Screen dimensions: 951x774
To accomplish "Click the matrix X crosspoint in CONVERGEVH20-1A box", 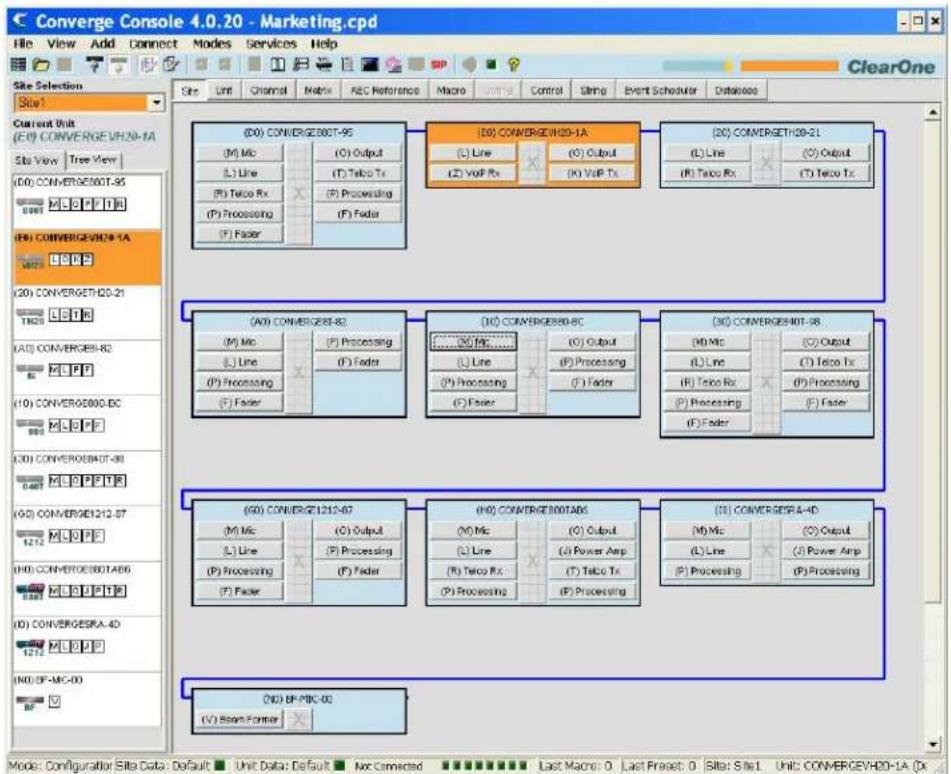I will (x=532, y=163).
